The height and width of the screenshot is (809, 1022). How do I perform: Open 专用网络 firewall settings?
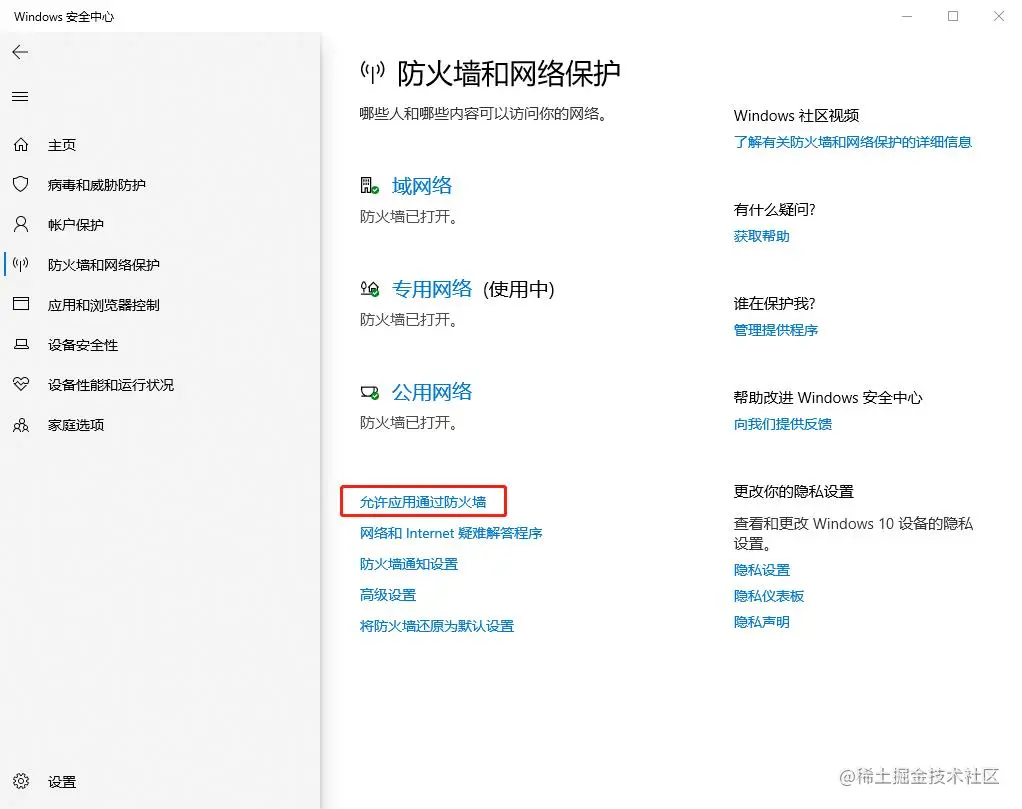click(x=431, y=289)
